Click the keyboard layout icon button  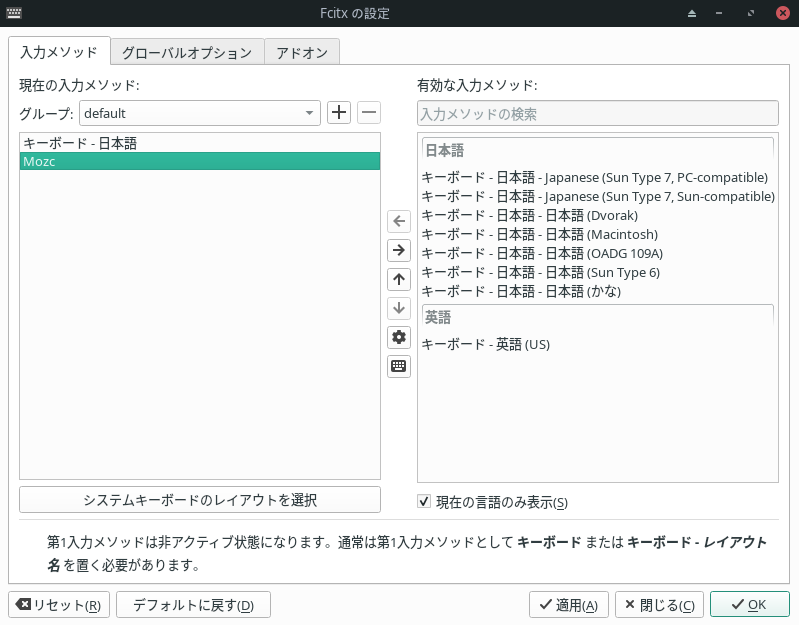point(399,366)
